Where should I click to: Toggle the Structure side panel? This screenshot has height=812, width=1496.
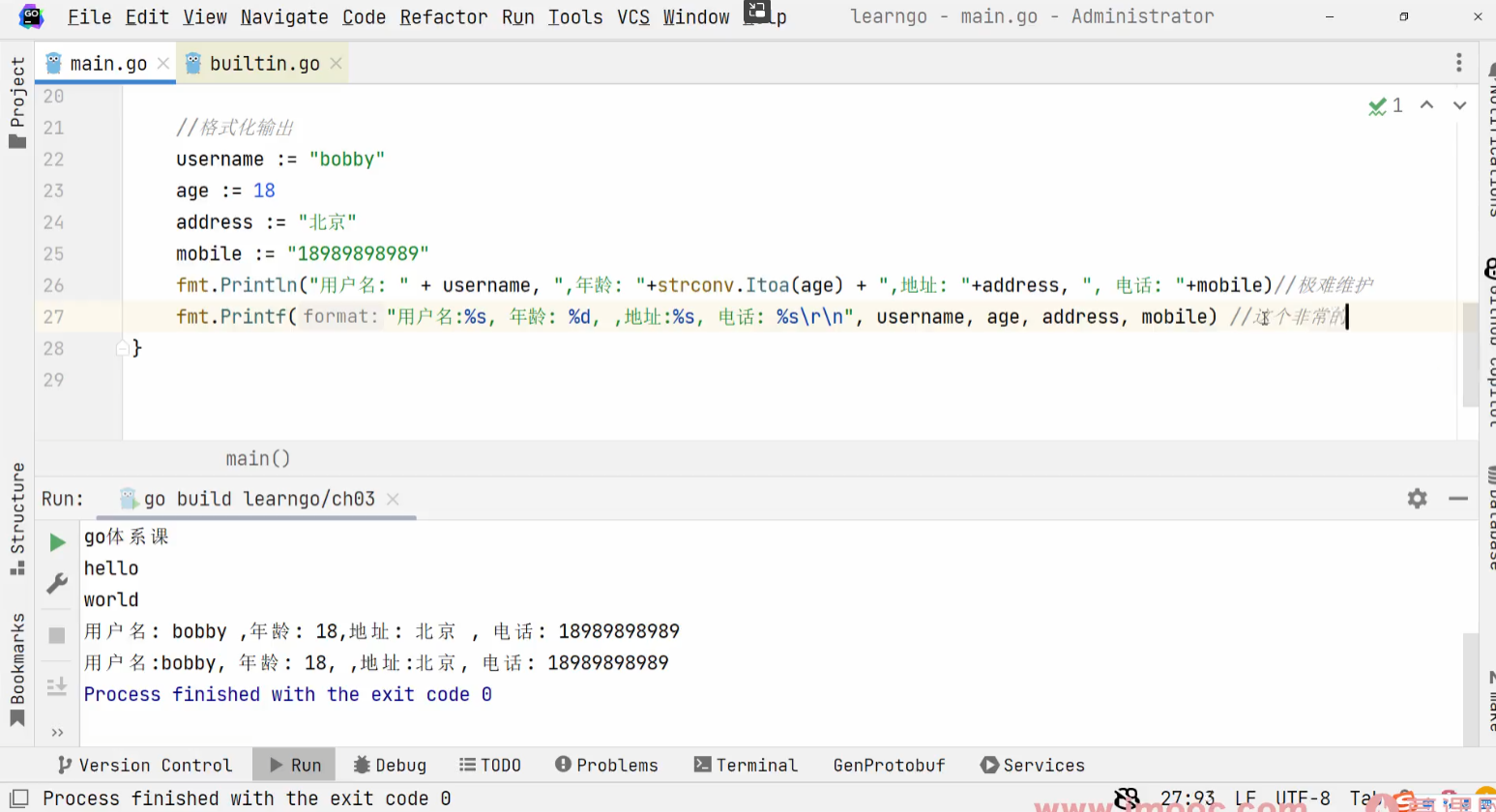pyautogui.click(x=17, y=517)
